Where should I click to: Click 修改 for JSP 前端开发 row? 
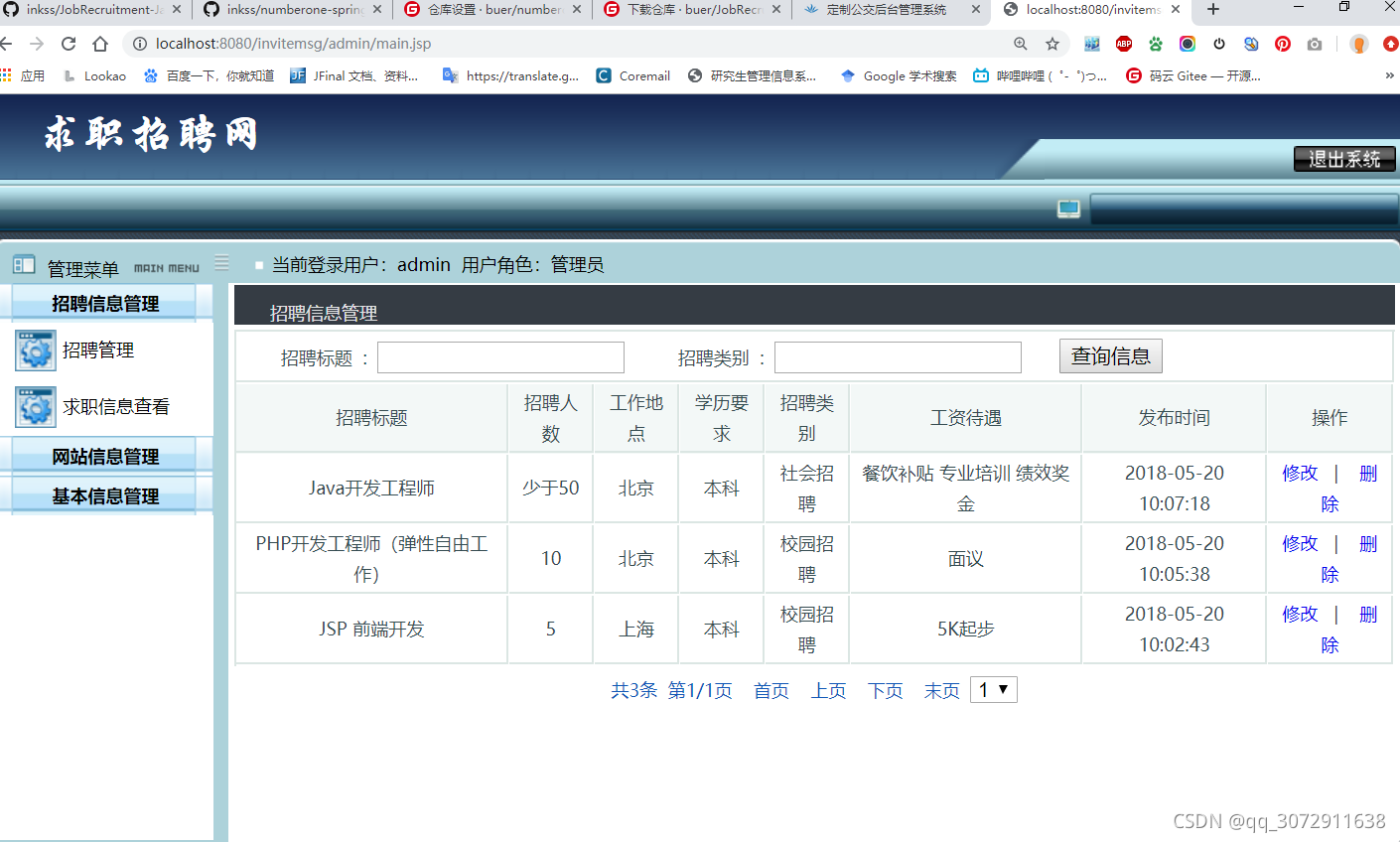[1300, 615]
